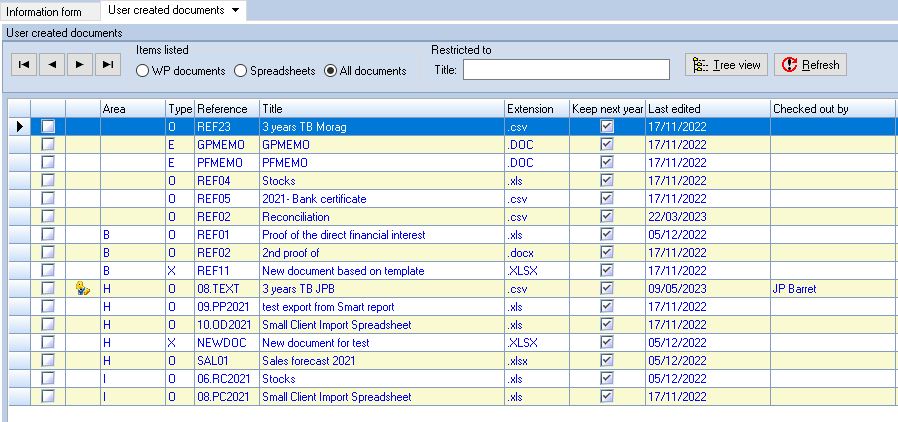Screen dimensions: 898x422
Task: Tick selection checkbox for PFMEMO row
Action: pyautogui.click(x=48, y=163)
